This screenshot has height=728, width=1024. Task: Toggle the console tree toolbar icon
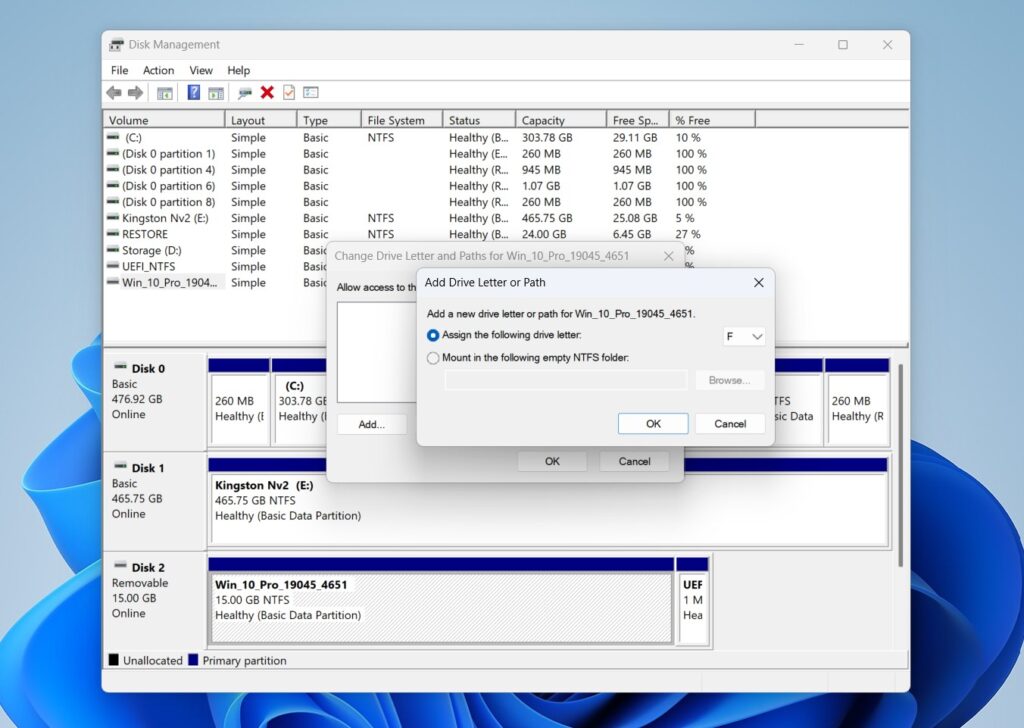click(165, 93)
